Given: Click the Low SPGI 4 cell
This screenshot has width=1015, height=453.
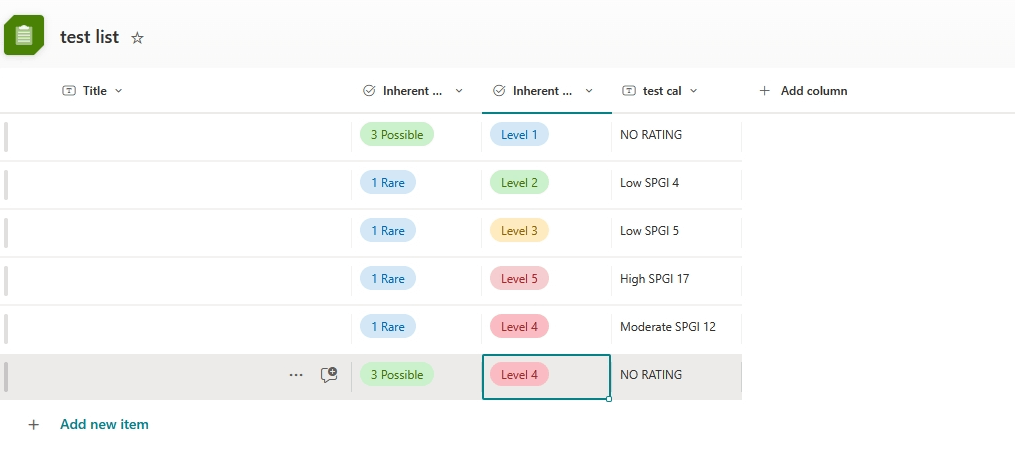Looking at the screenshot, I should pos(676,182).
